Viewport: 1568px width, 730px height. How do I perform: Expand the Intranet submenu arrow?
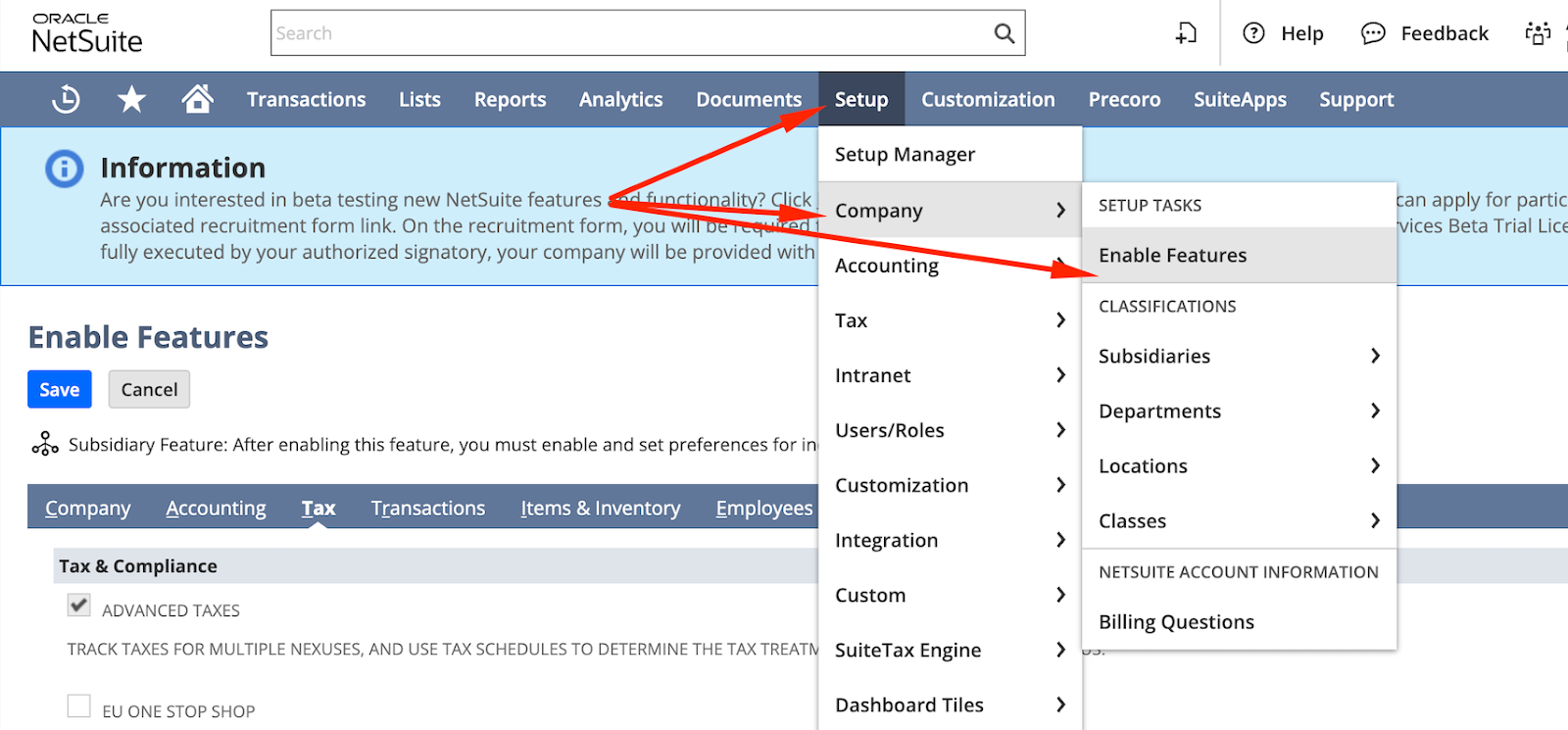pos(1060,374)
